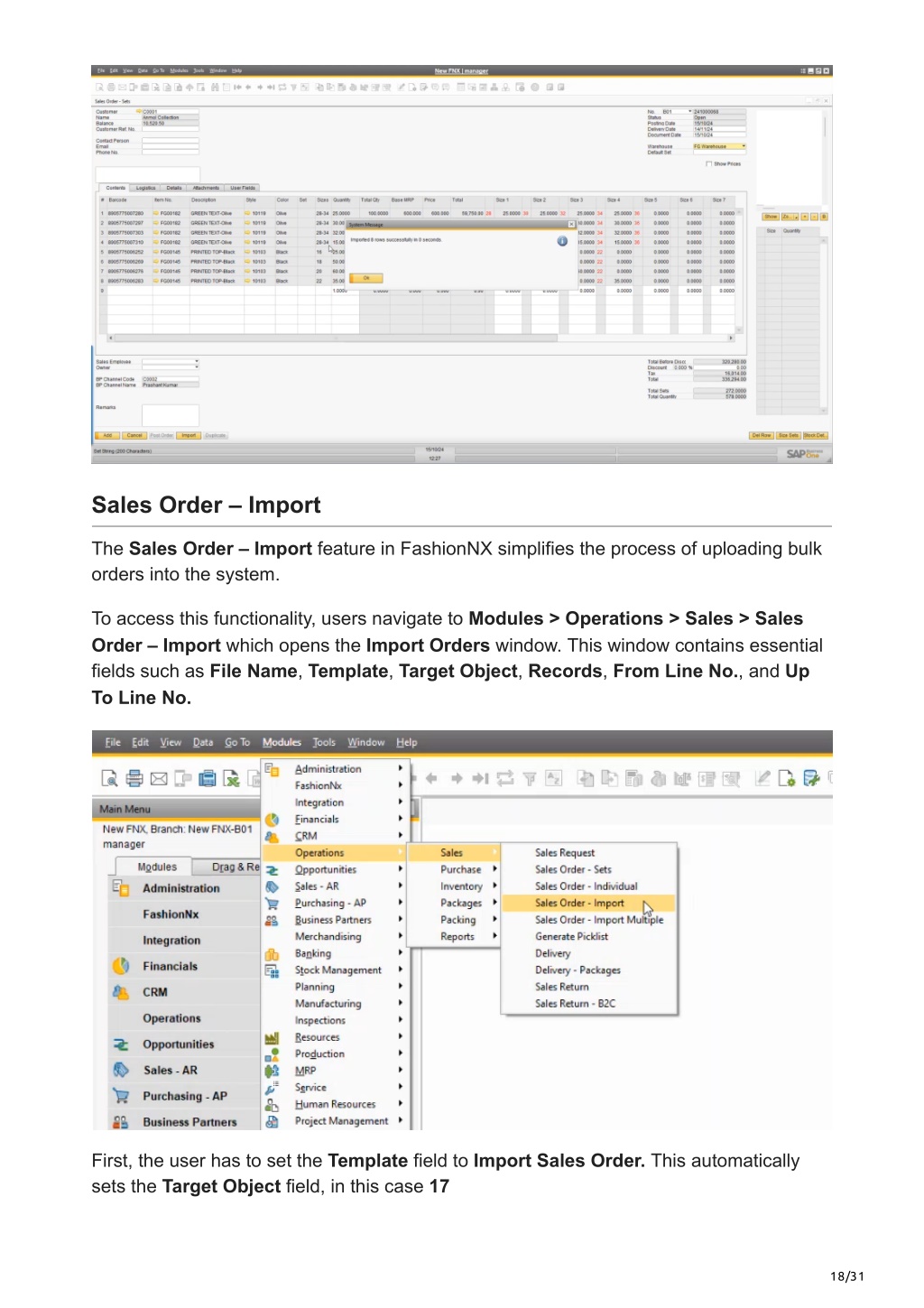
Task: Click the Service wrench icon in the Modules dropdown
Action: point(272,1088)
